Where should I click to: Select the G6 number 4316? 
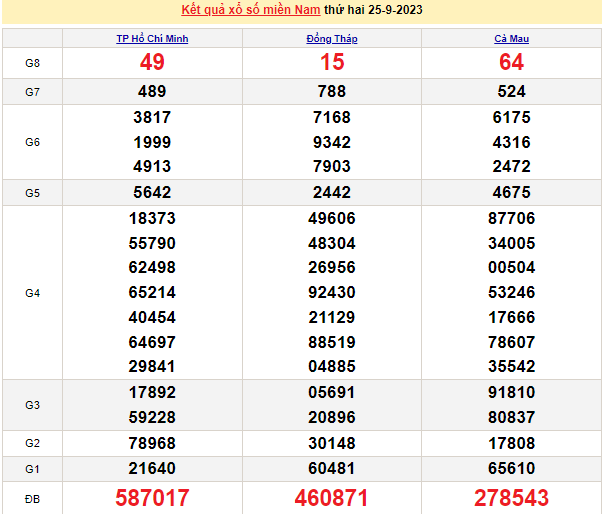pos(511,142)
